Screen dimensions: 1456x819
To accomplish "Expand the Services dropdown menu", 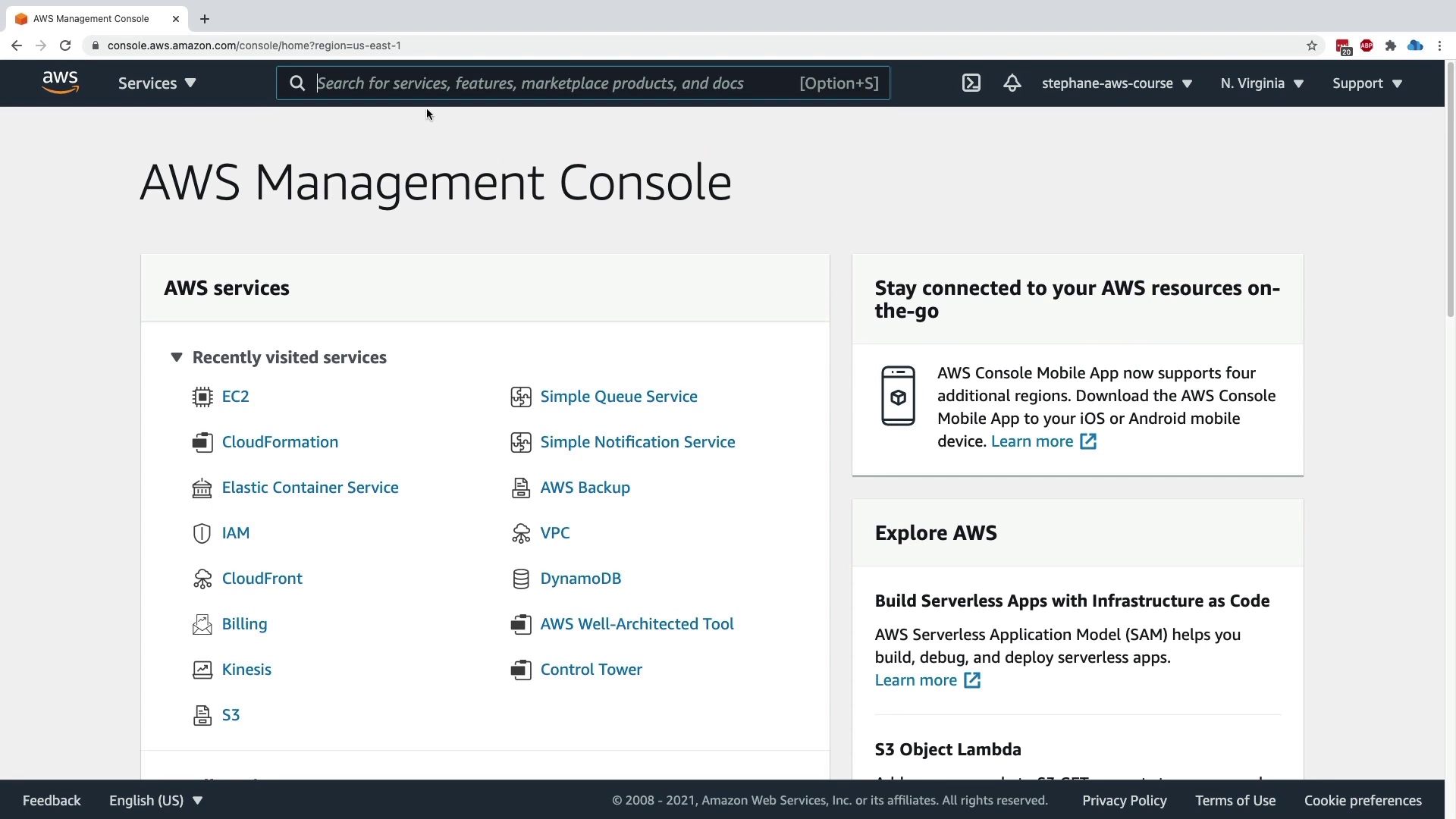I will (157, 83).
